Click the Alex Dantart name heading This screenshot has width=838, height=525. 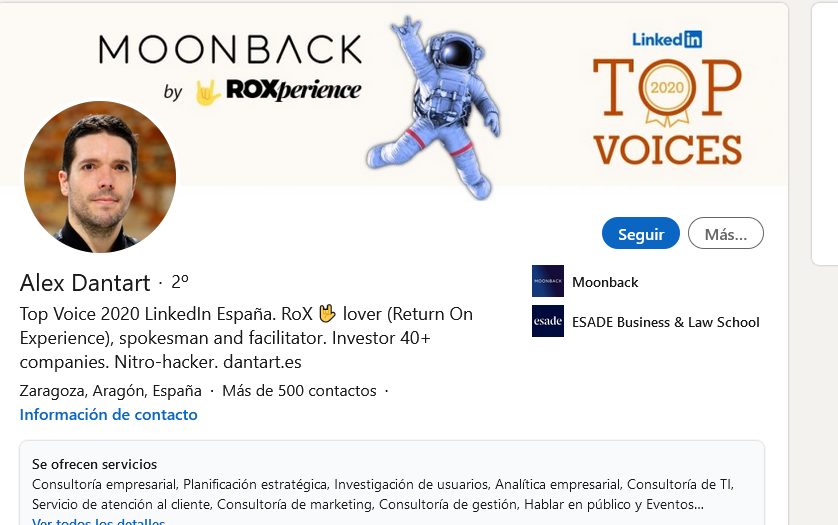[85, 283]
